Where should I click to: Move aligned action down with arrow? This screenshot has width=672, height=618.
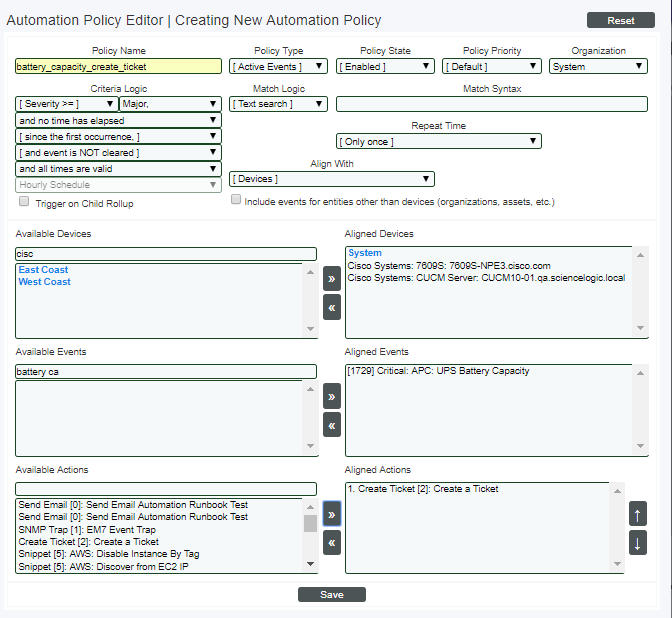click(x=638, y=543)
